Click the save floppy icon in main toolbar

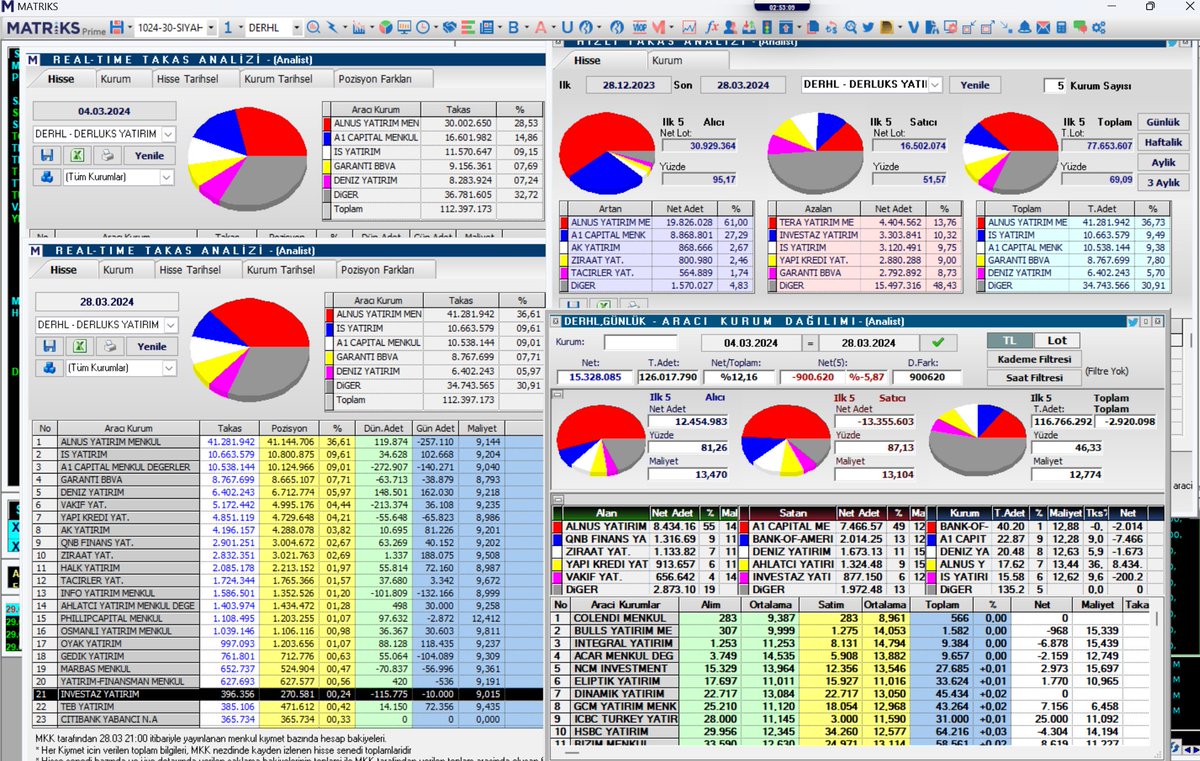pos(119,27)
